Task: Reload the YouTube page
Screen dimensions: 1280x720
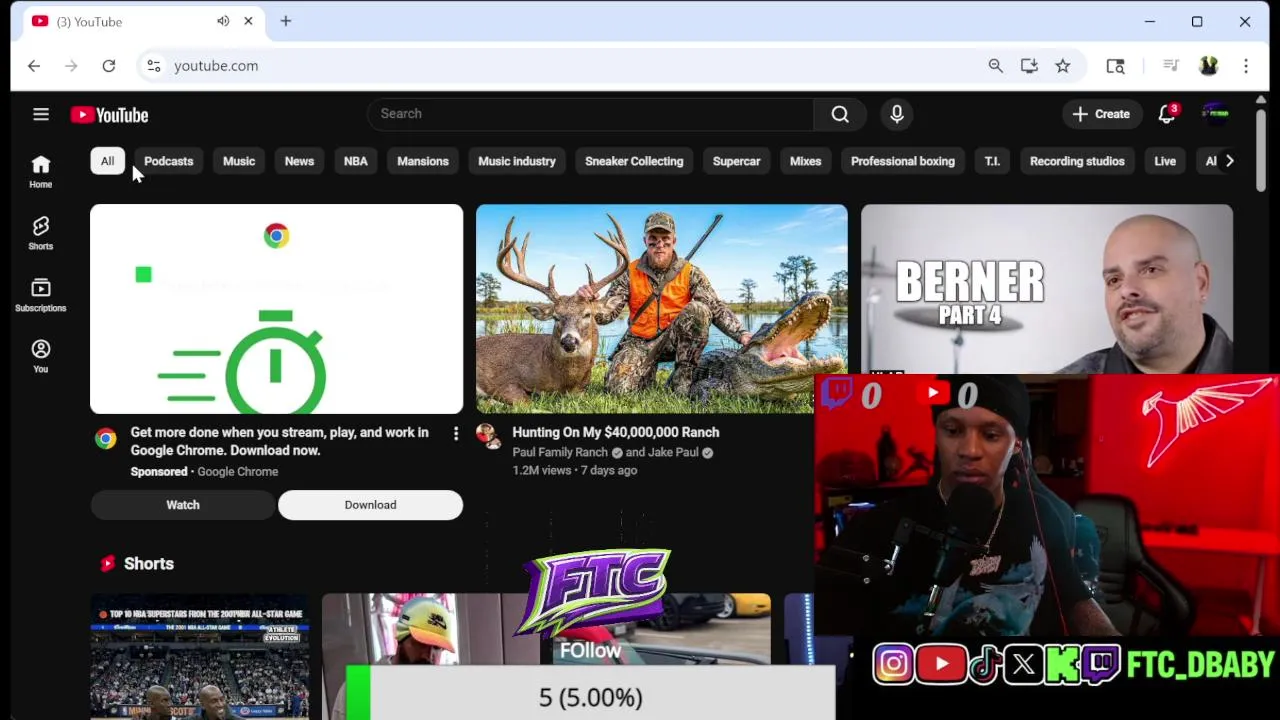Action: click(x=109, y=66)
